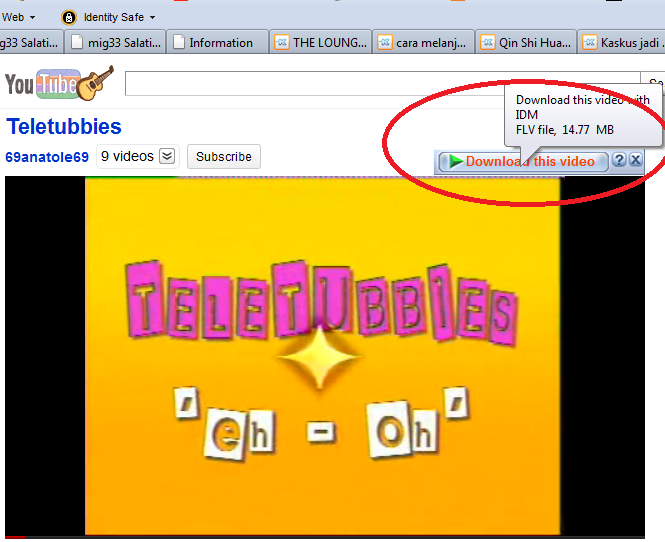The image size is (665, 542).
Task: Click the Teletubbies video player frame
Action: pyautogui.click(x=325, y=356)
